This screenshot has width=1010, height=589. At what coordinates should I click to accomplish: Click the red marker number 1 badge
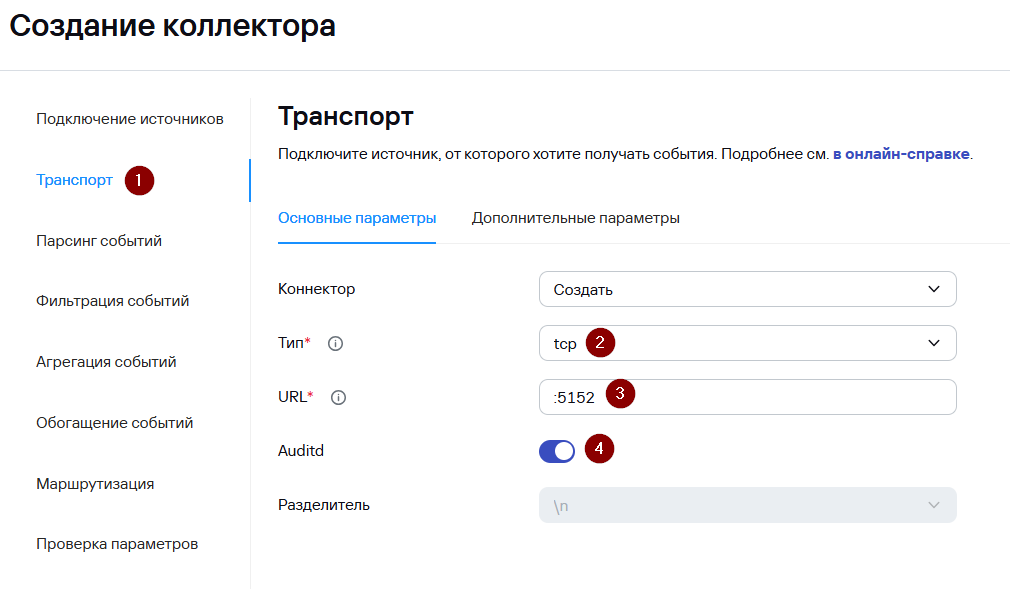138,181
